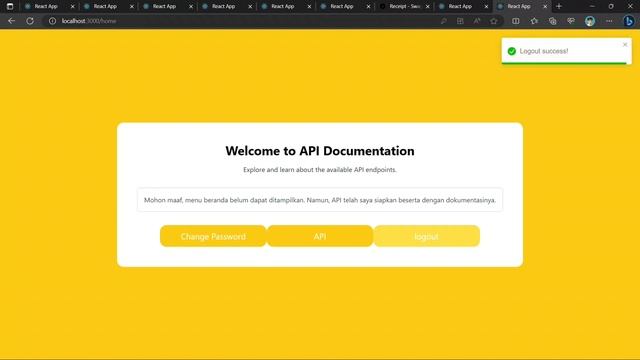Go back using the browser back arrow

click(x=11, y=21)
